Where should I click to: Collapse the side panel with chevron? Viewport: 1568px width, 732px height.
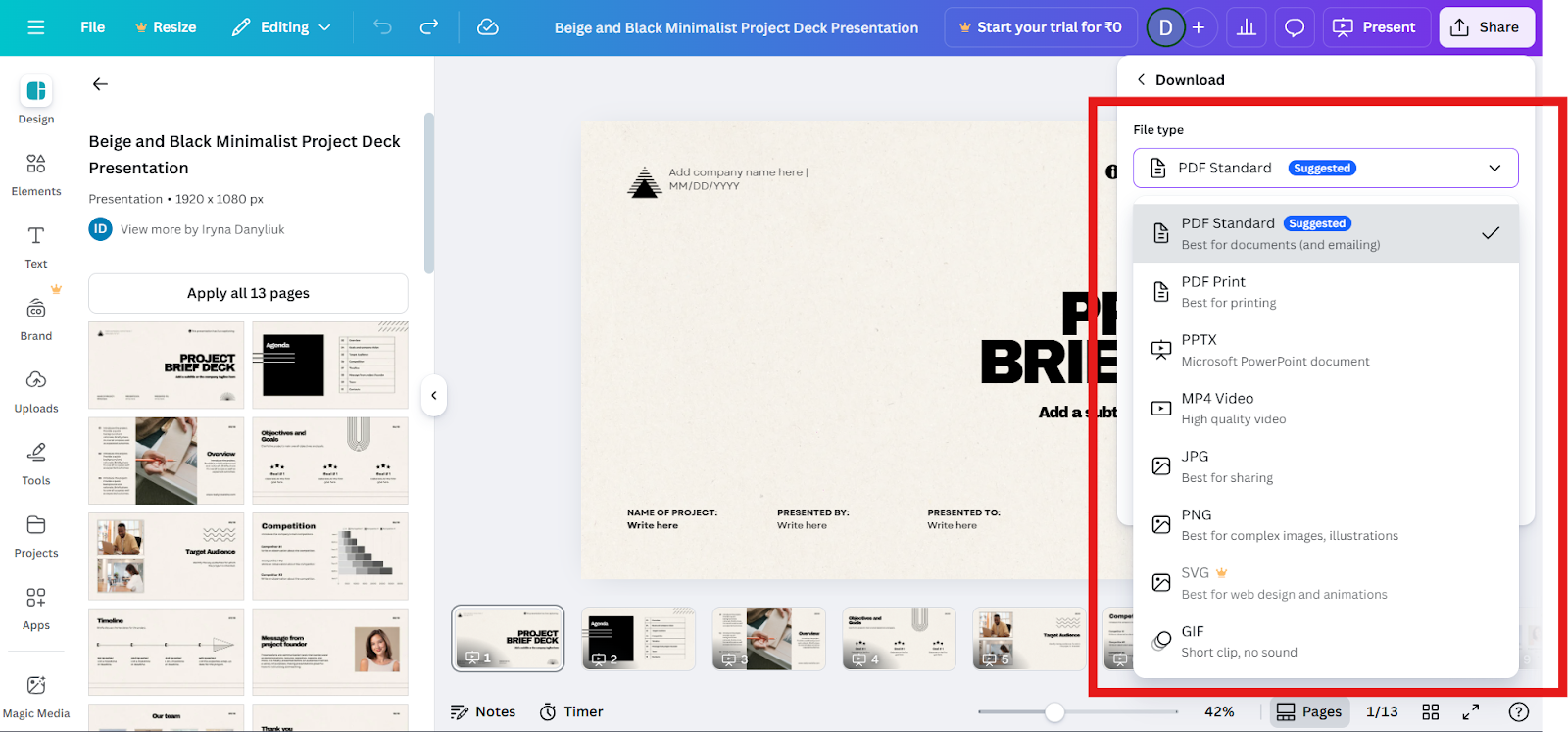tap(434, 396)
